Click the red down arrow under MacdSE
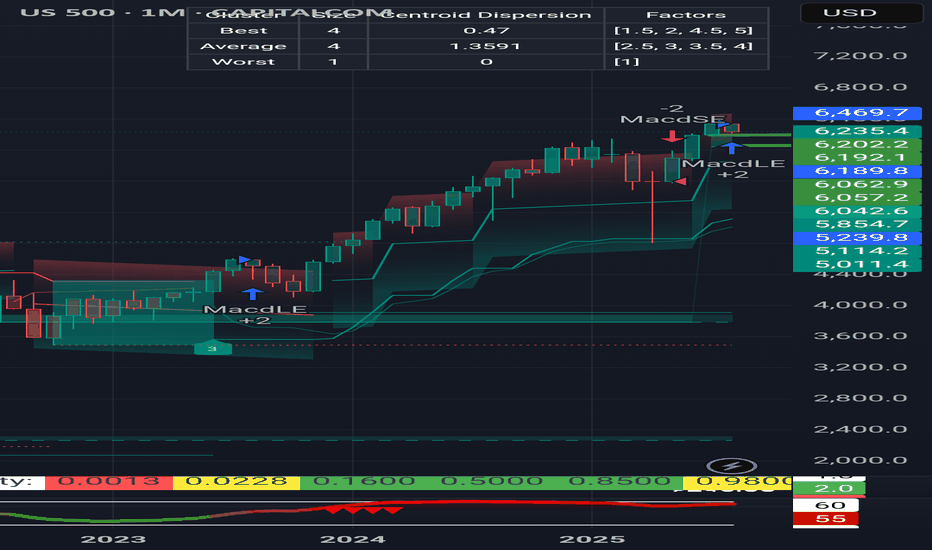This screenshot has width=932, height=550. 672,136
